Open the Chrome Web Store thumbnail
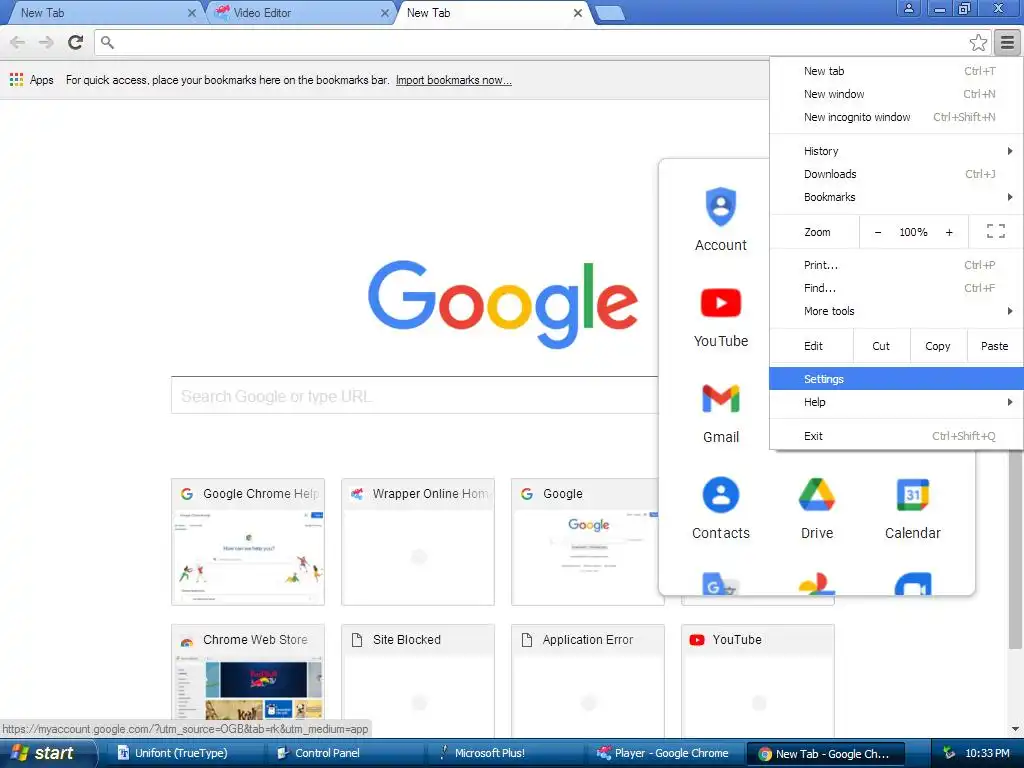Image resolution: width=1024 pixels, height=768 pixels. 248,680
